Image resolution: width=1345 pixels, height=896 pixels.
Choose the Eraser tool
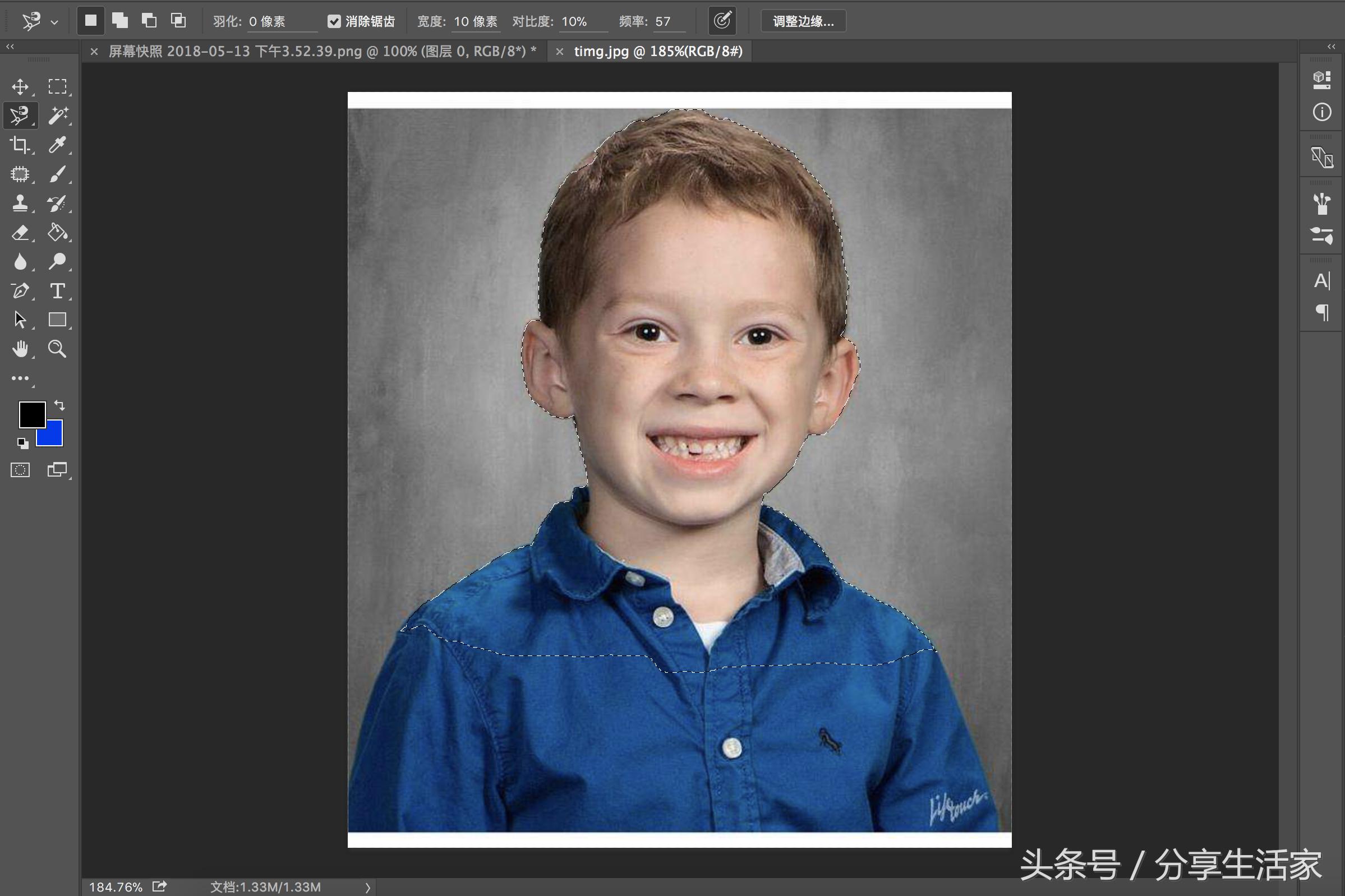(20, 233)
